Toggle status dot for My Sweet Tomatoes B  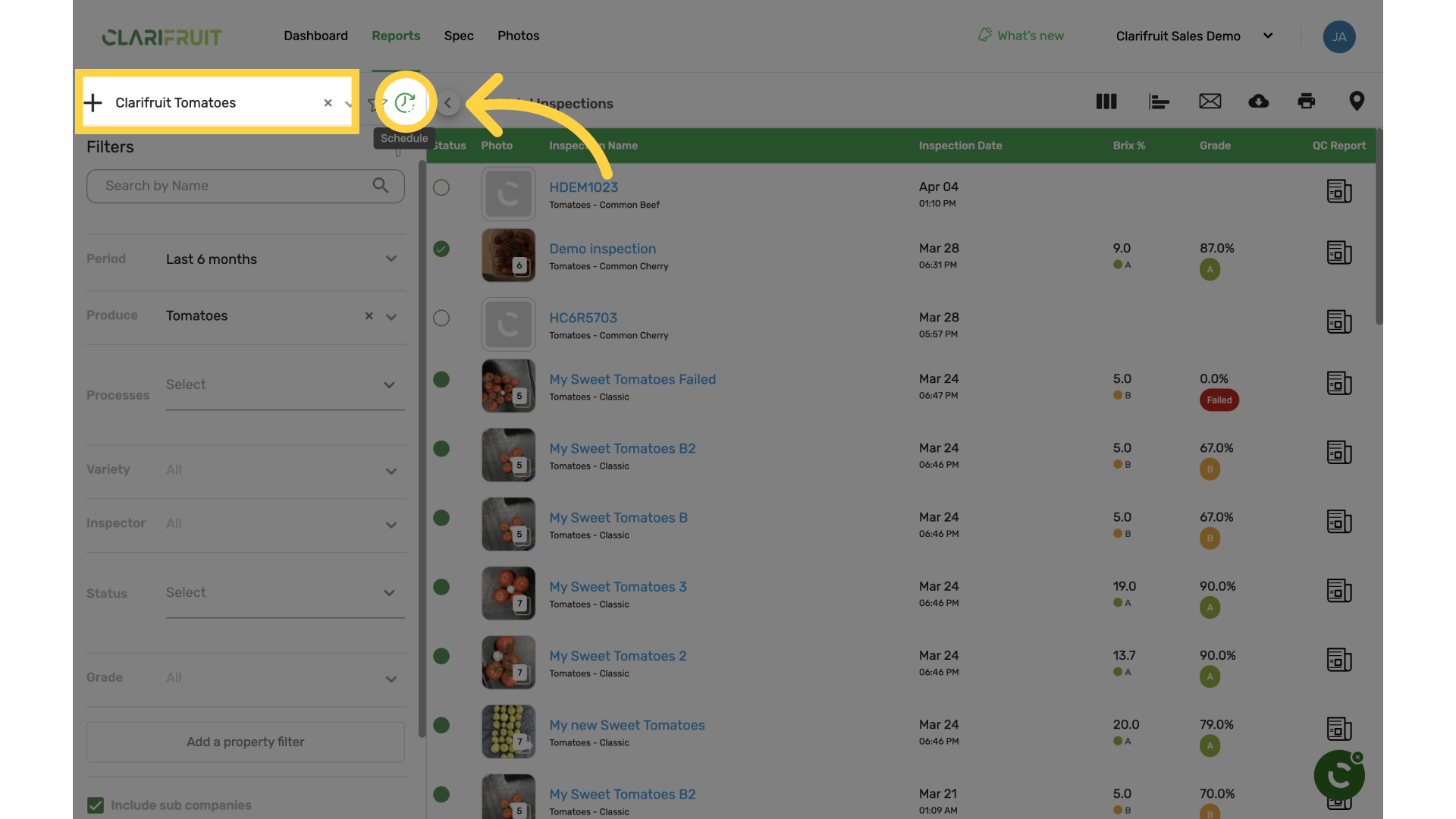point(441,518)
